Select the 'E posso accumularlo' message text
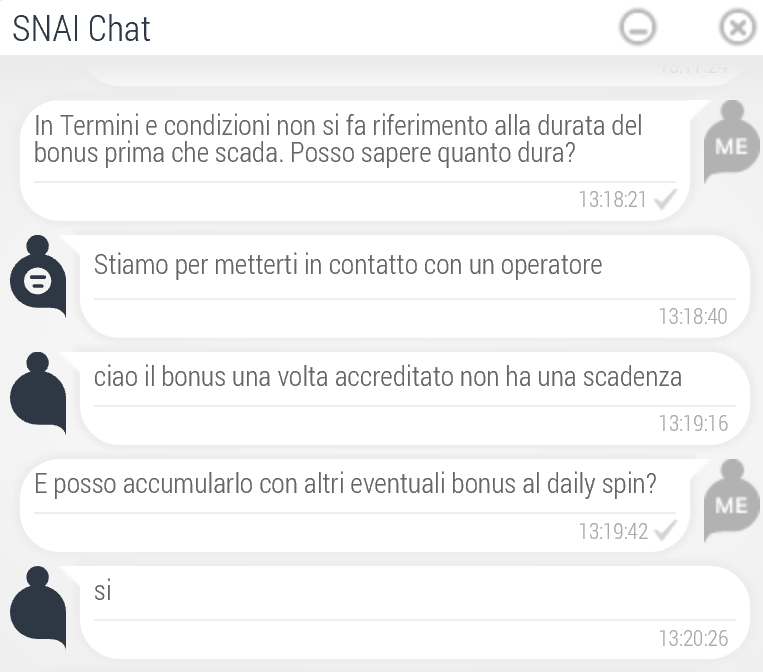Screen dimensions: 763x672 click(345, 485)
